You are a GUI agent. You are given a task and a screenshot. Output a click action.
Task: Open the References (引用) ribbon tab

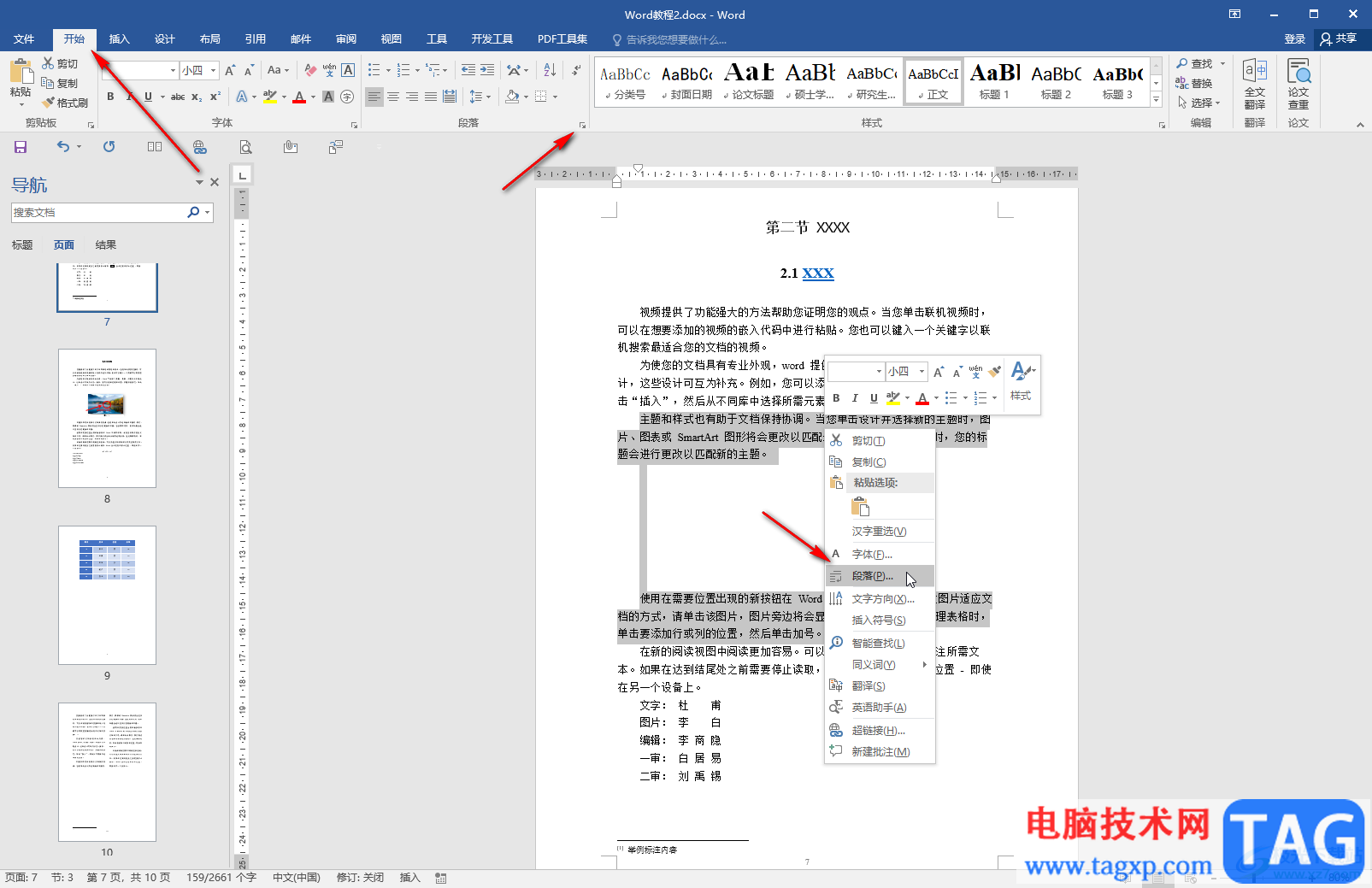pyautogui.click(x=255, y=38)
